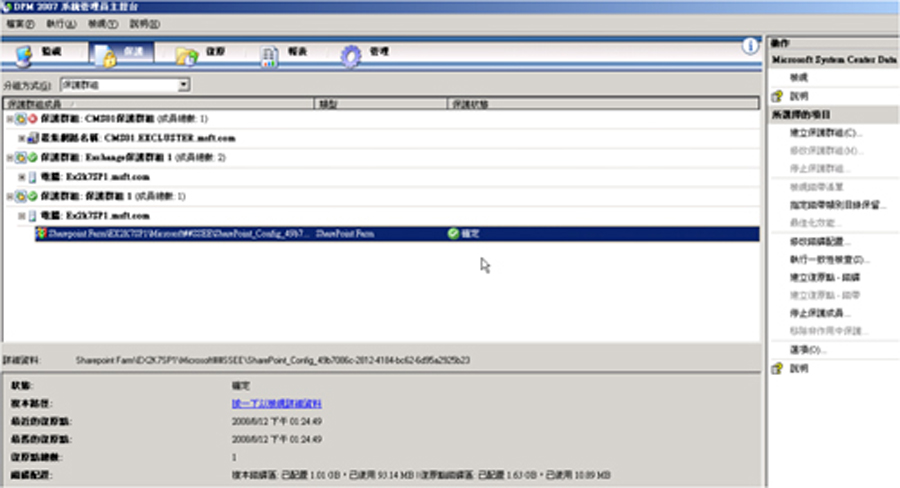Select the Protection (保護) navigation tab
The width and height of the screenshot is (900, 488).
pos(121,53)
